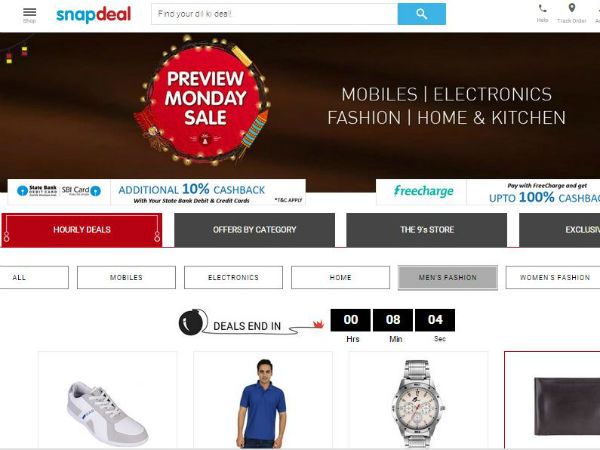Click the blue search magnifier button
This screenshot has height=450, width=600.
pos(422,14)
